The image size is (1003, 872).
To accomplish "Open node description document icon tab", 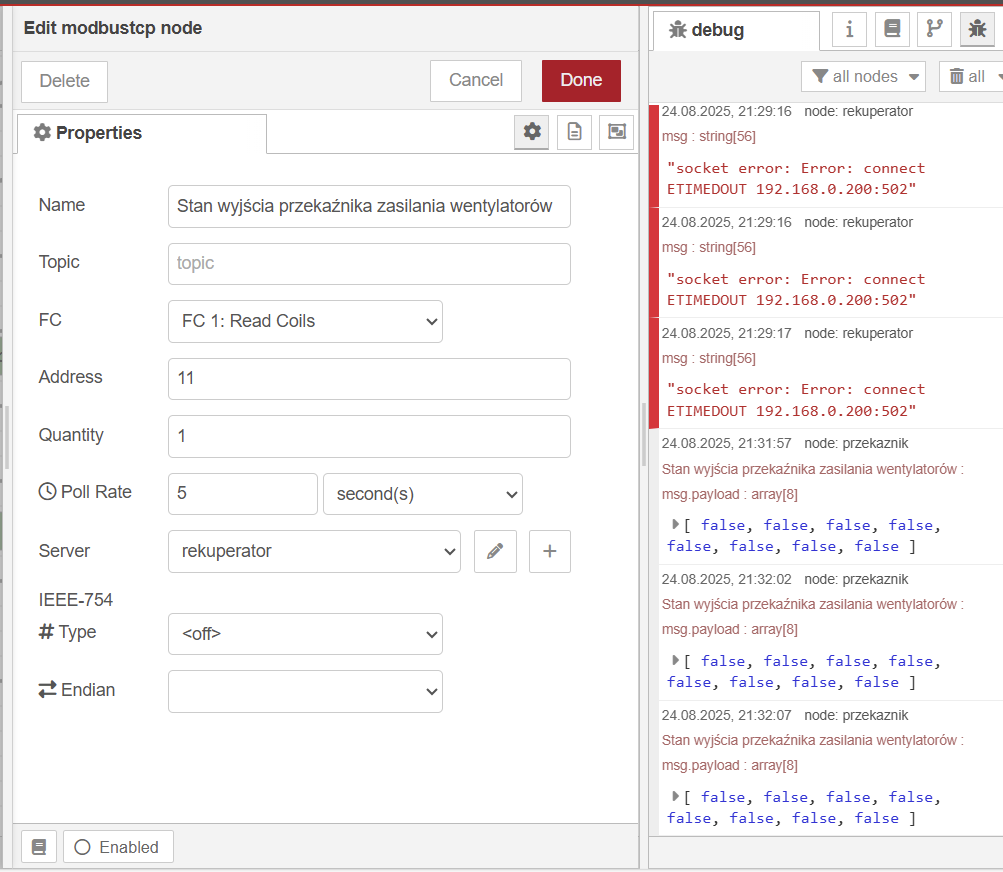I will (574, 132).
